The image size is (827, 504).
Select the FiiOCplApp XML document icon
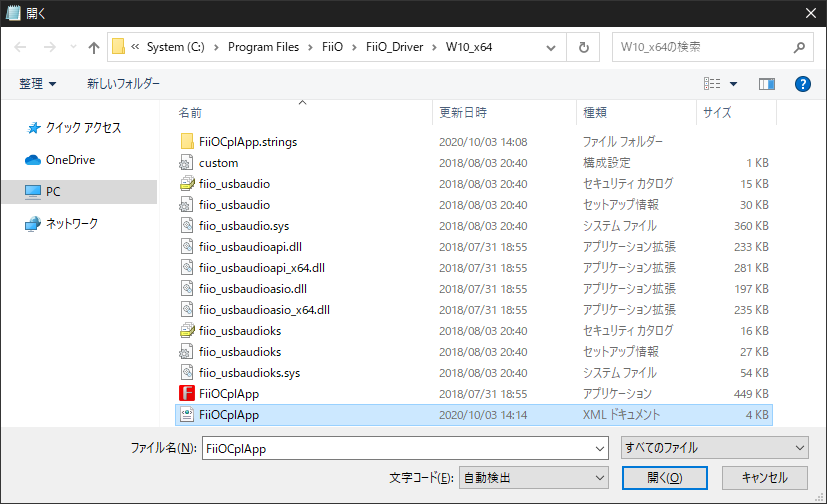click(187, 414)
